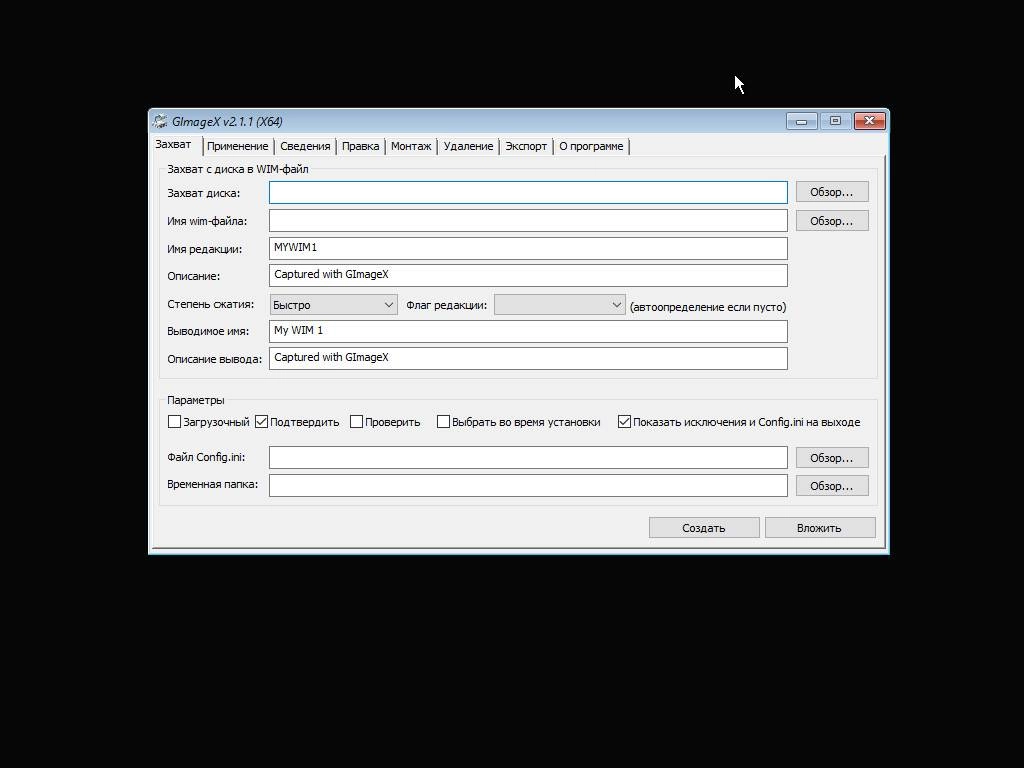The image size is (1024, 768).
Task: Open the Сведения tab
Action: 305,146
